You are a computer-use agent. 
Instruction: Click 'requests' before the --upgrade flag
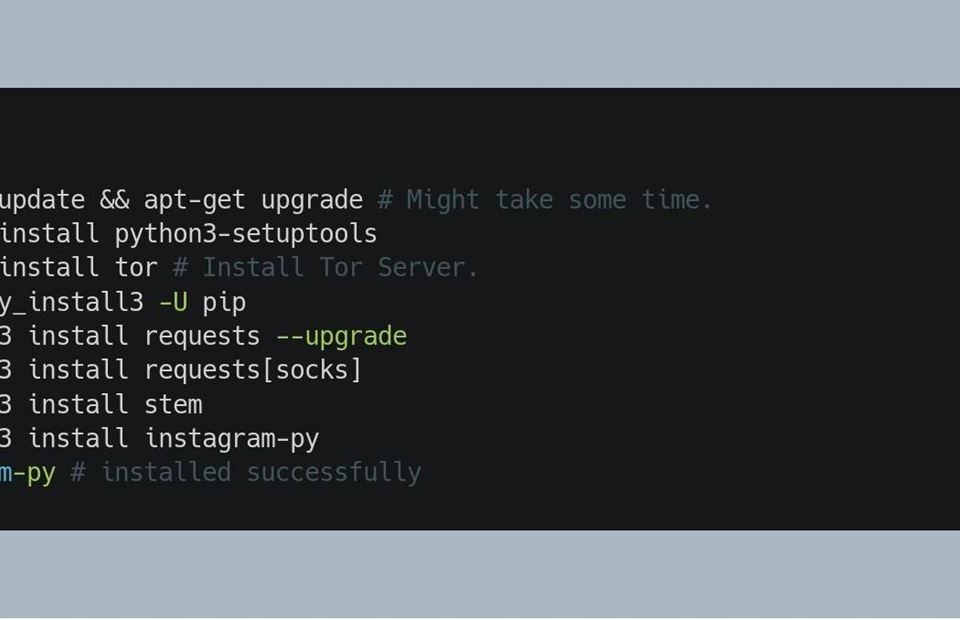tap(202, 337)
